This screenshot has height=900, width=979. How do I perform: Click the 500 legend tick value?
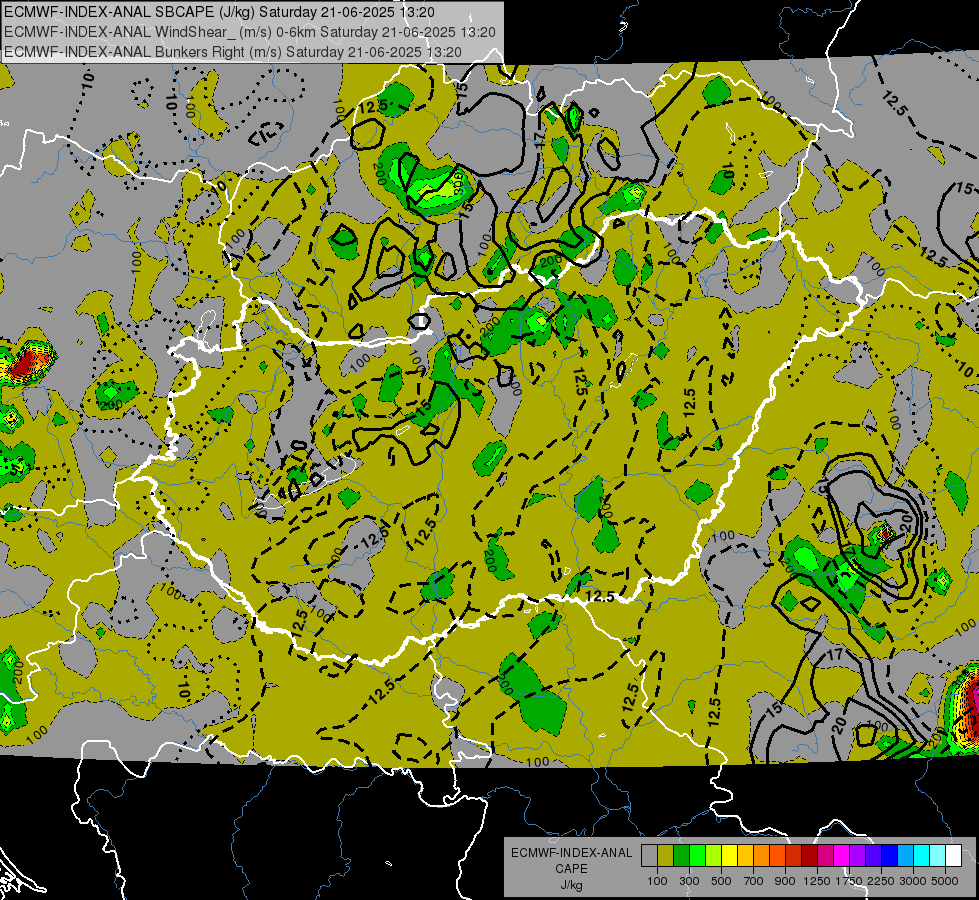(721, 881)
